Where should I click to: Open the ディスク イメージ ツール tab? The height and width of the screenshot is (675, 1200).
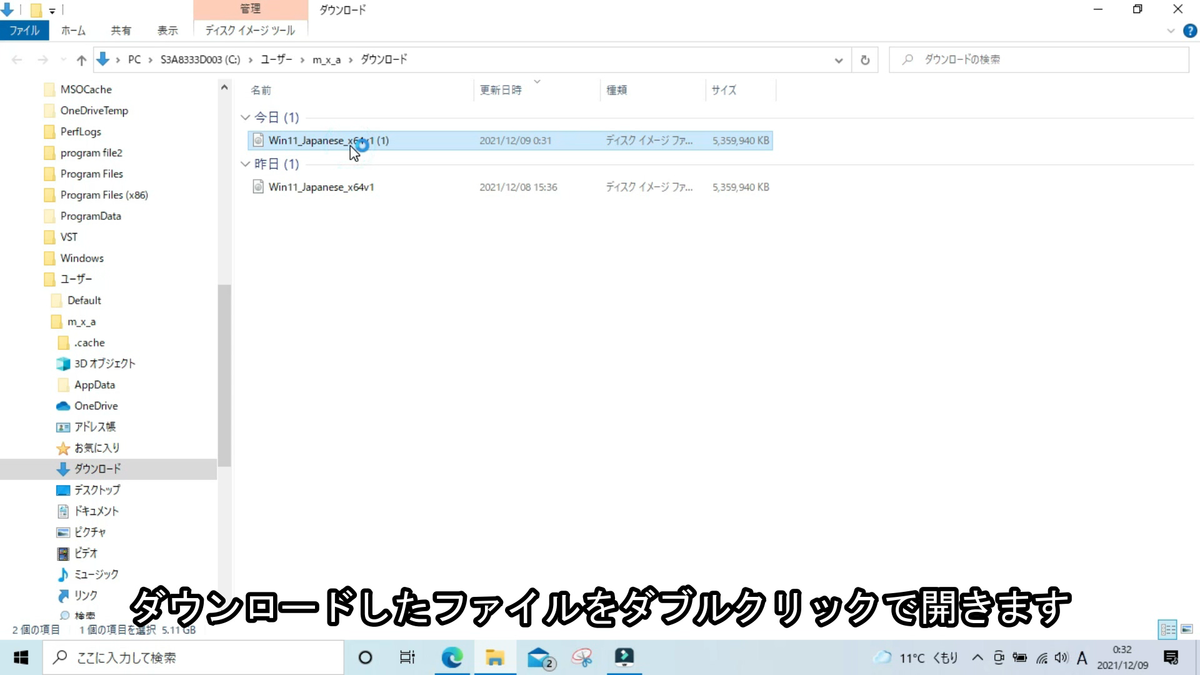(250, 31)
